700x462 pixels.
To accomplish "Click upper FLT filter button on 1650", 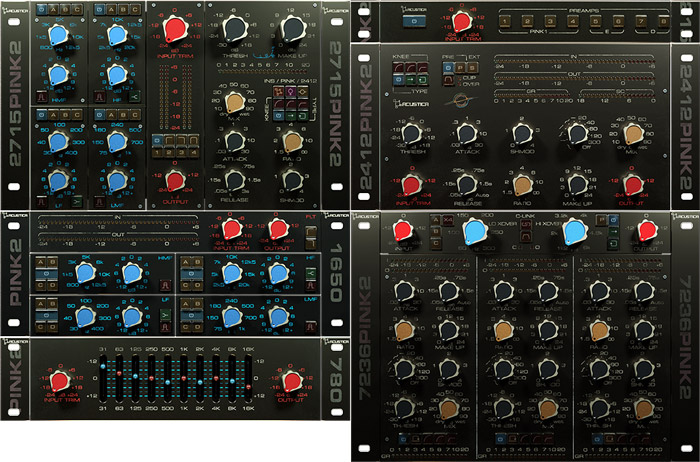I will [311, 233].
